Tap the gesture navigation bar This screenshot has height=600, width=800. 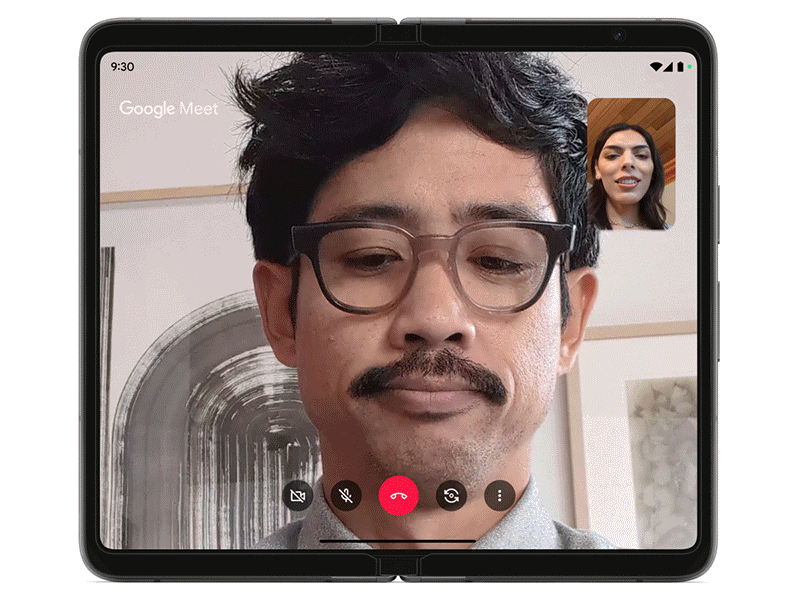click(400, 540)
